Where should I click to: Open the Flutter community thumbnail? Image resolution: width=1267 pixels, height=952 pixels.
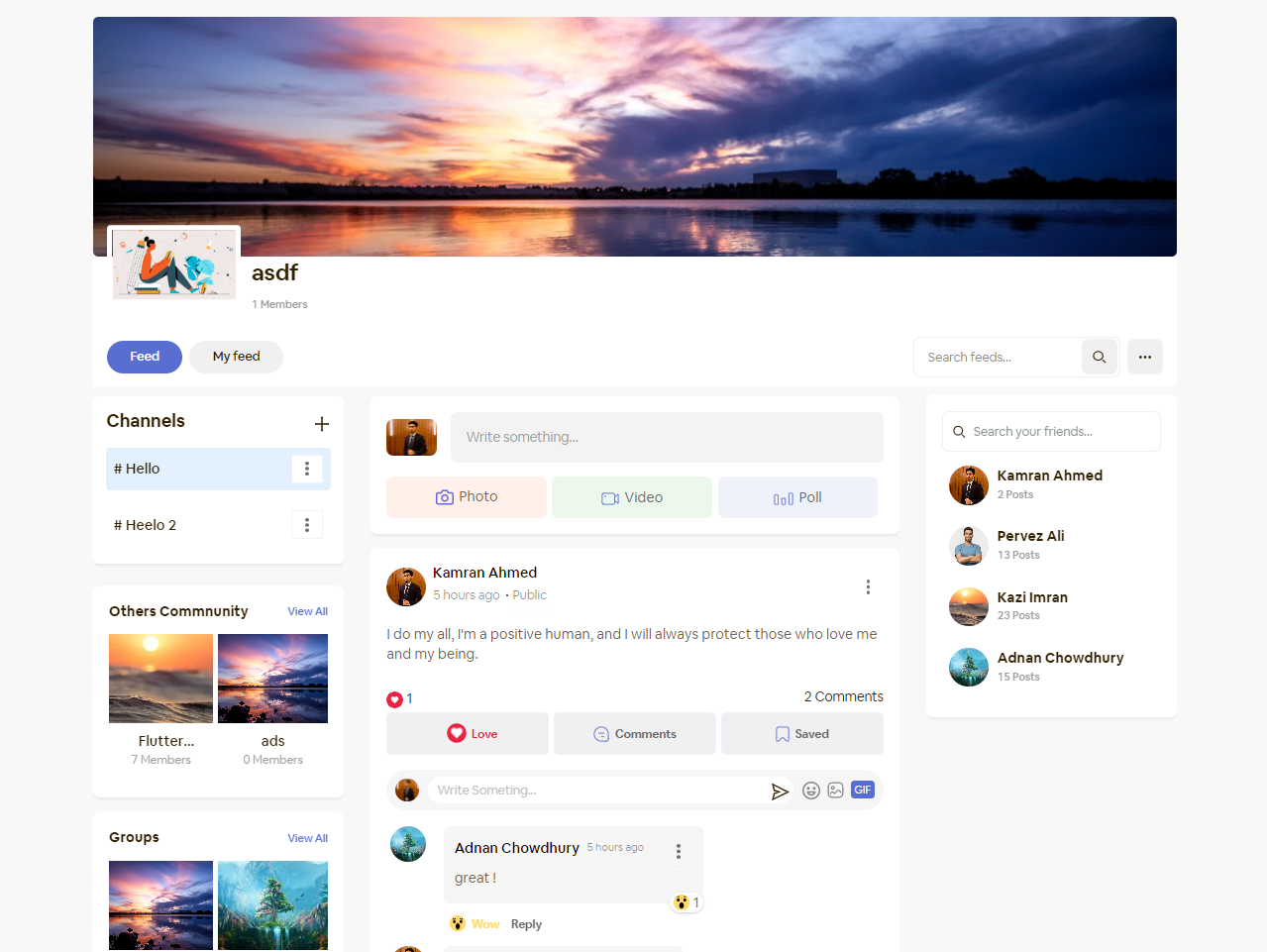pyautogui.click(x=160, y=679)
